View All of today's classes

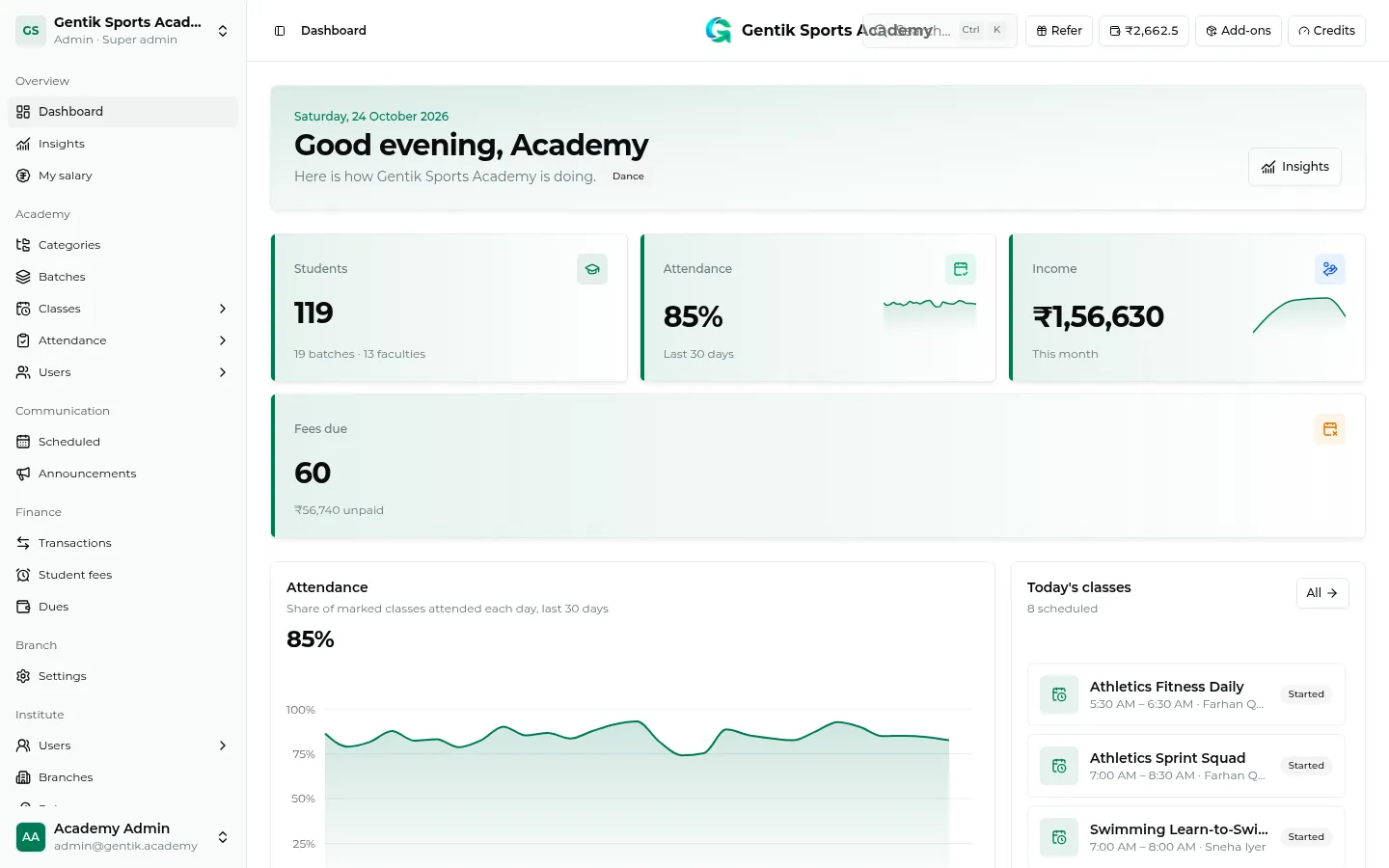pos(1322,593)
